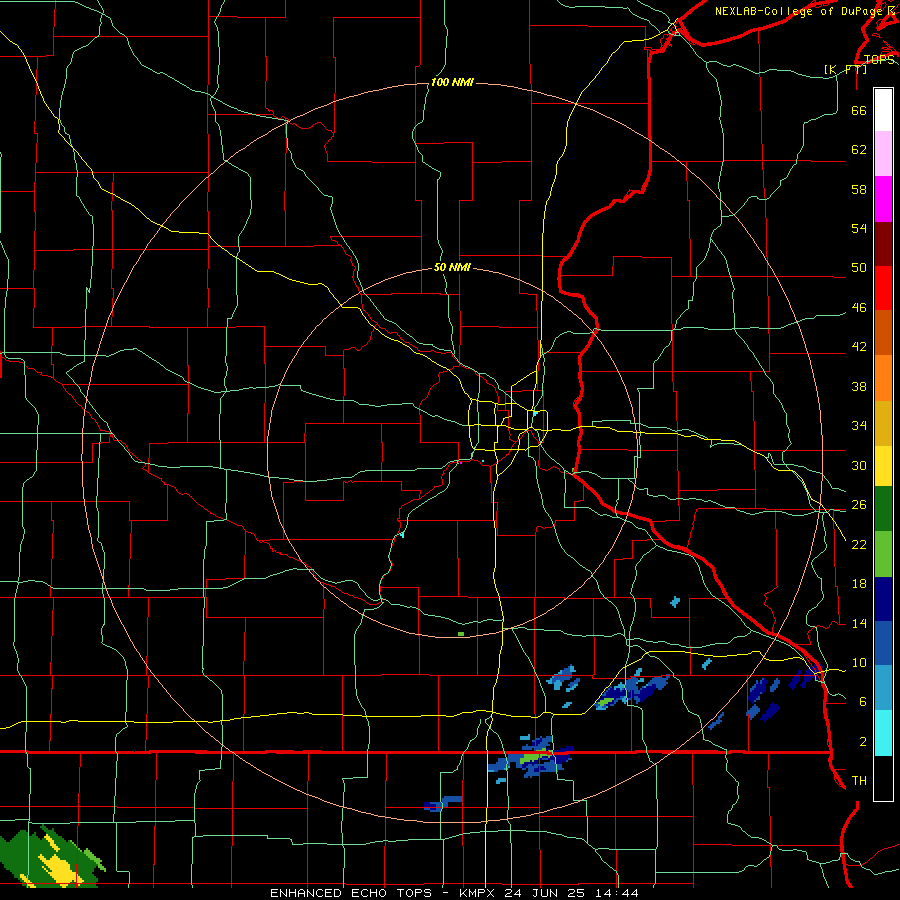The image size is (900, 900).
Task: Click the light green legend swatch
Action: coord(883,554)
